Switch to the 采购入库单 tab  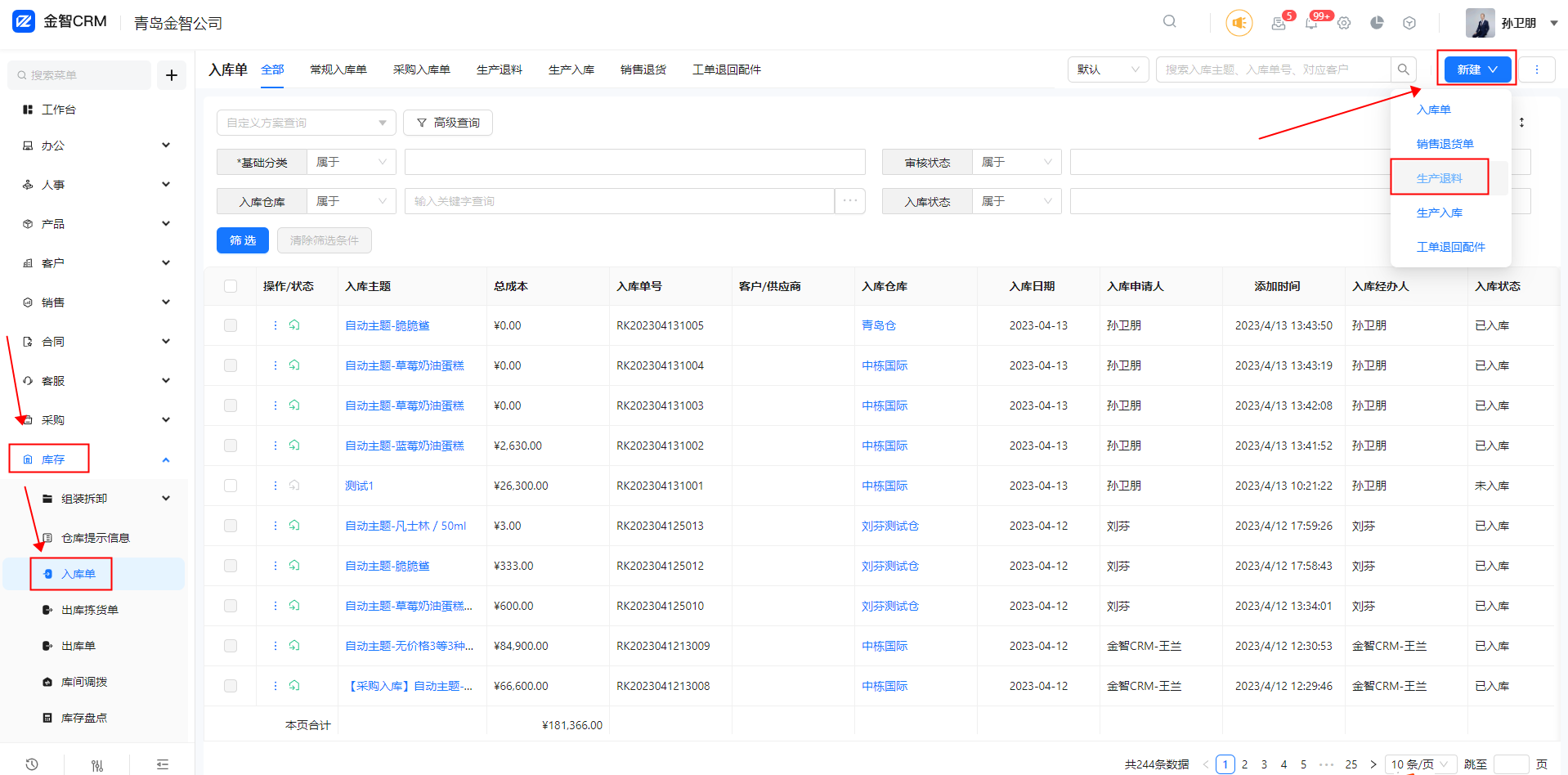click(422, 69)
